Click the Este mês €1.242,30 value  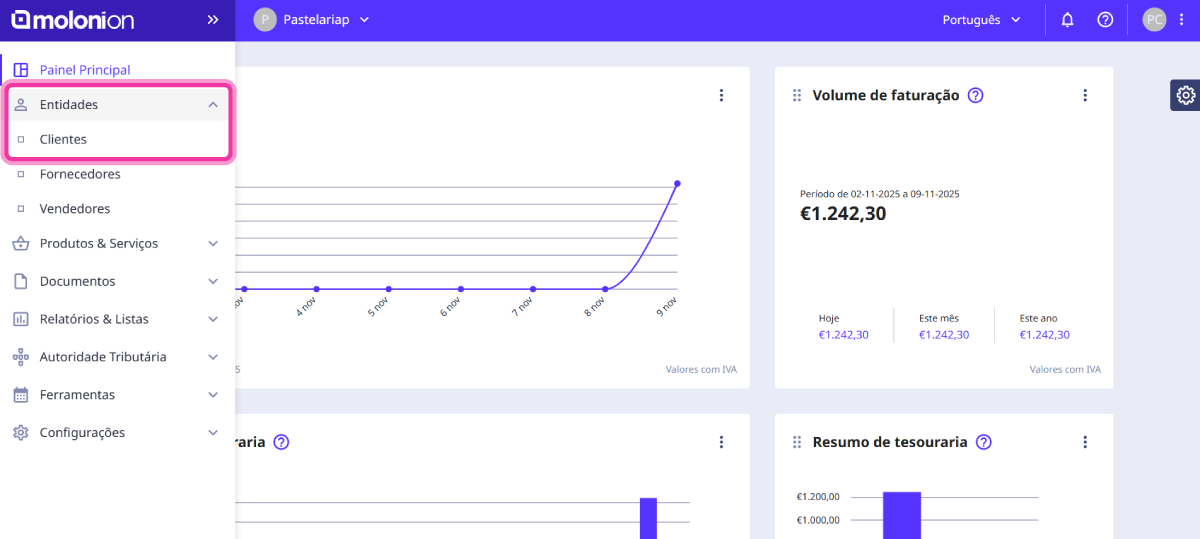coord(943,335)
